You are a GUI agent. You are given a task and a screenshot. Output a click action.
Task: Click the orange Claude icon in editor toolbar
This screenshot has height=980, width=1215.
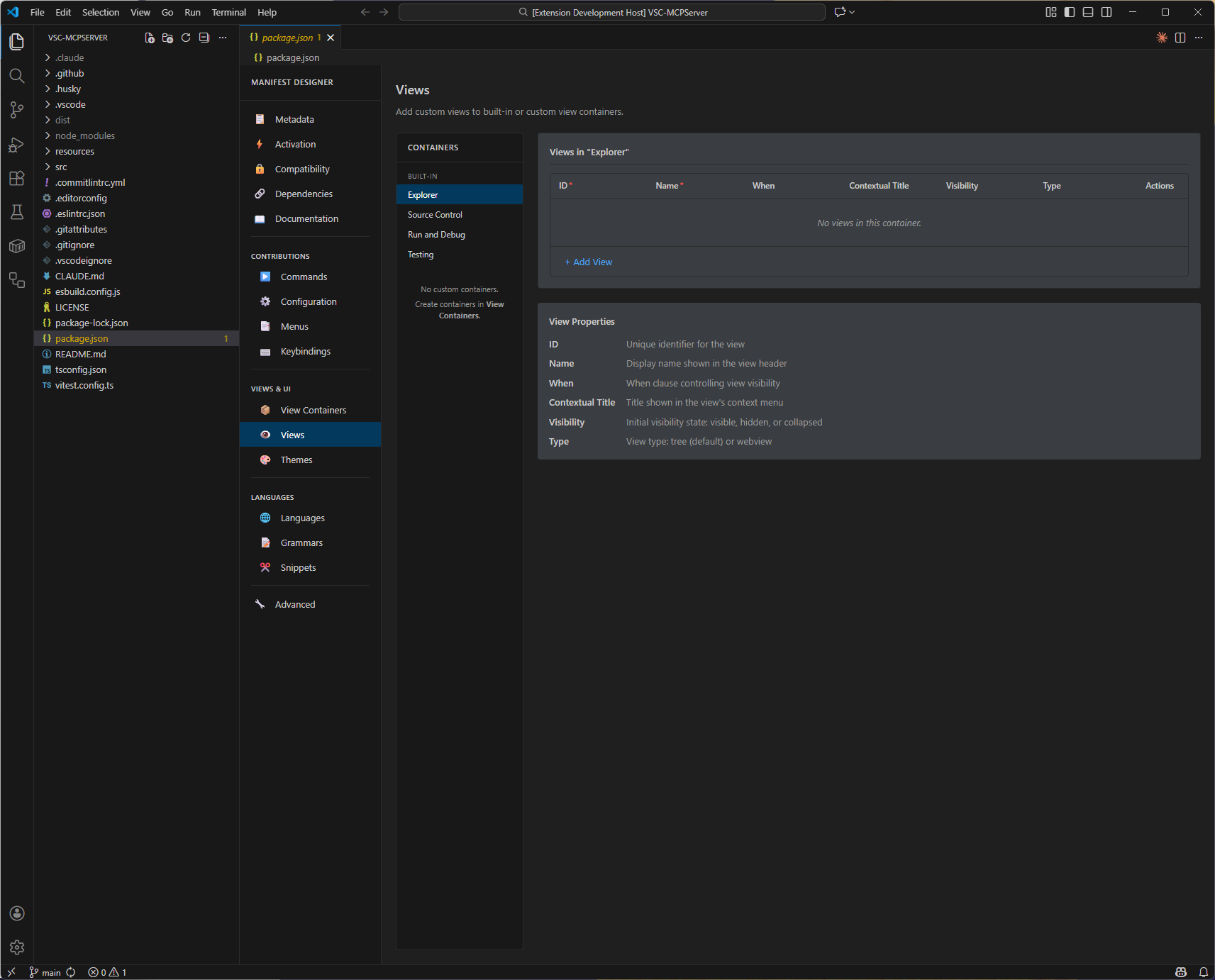tap(1162, 38)
